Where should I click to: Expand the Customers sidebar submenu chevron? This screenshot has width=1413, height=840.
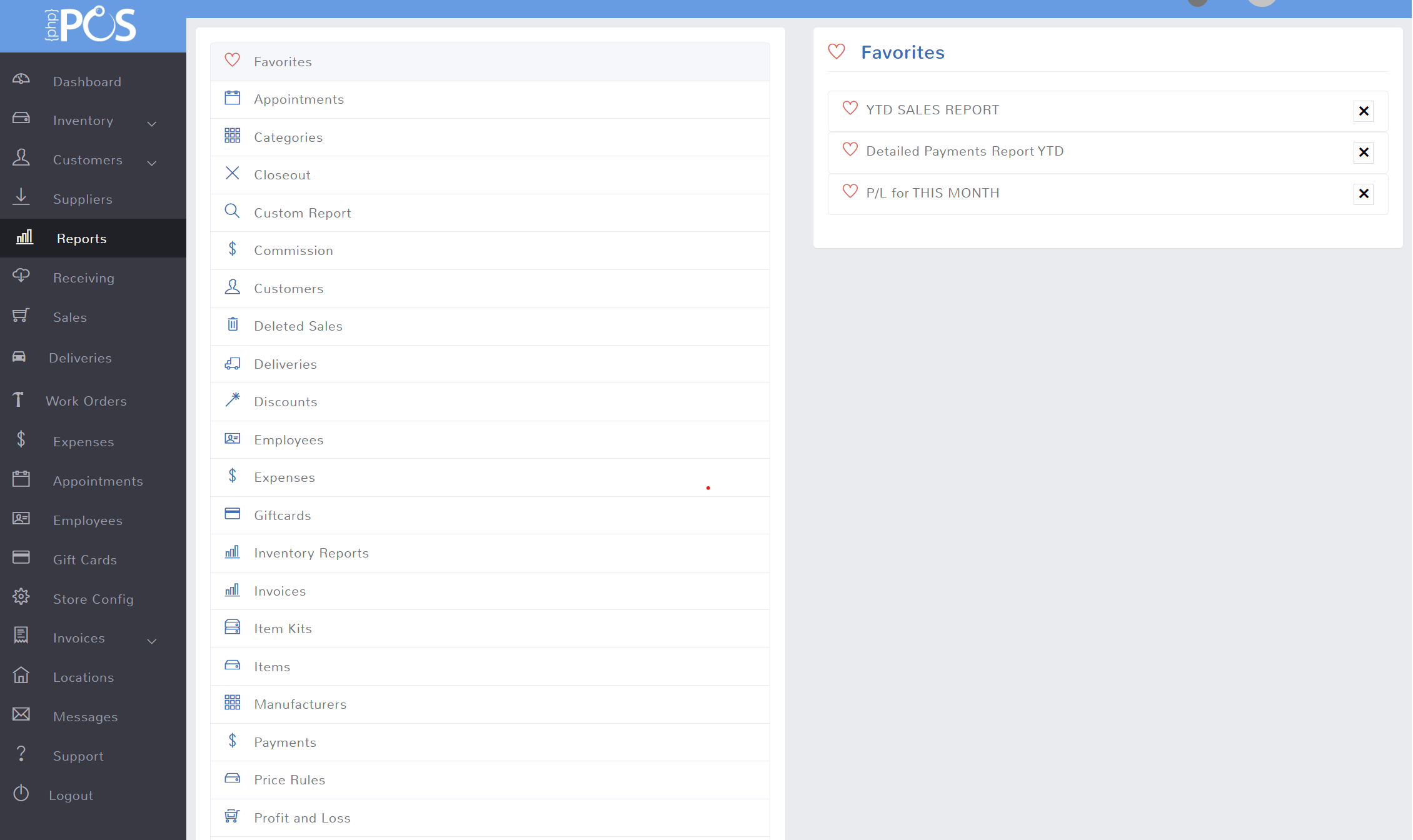pos(151,163)
